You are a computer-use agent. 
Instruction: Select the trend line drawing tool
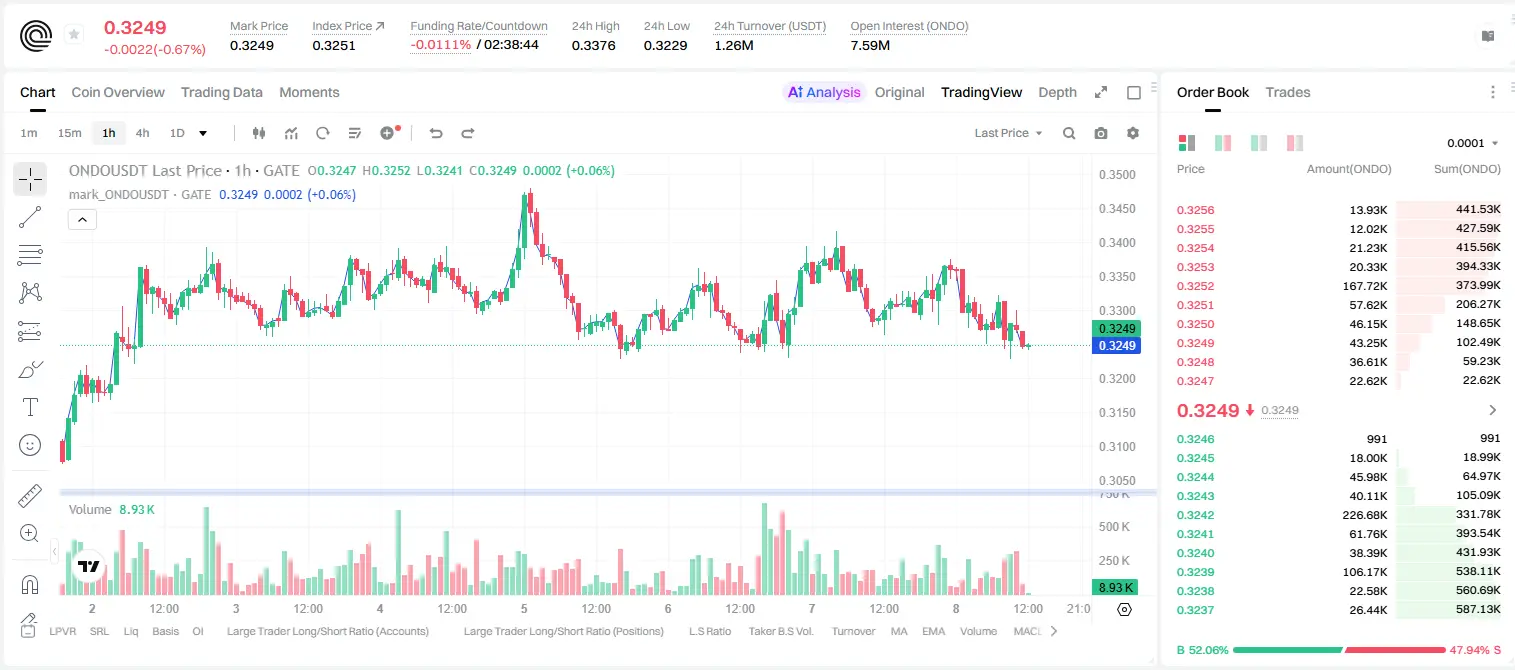tap(30, 217)
